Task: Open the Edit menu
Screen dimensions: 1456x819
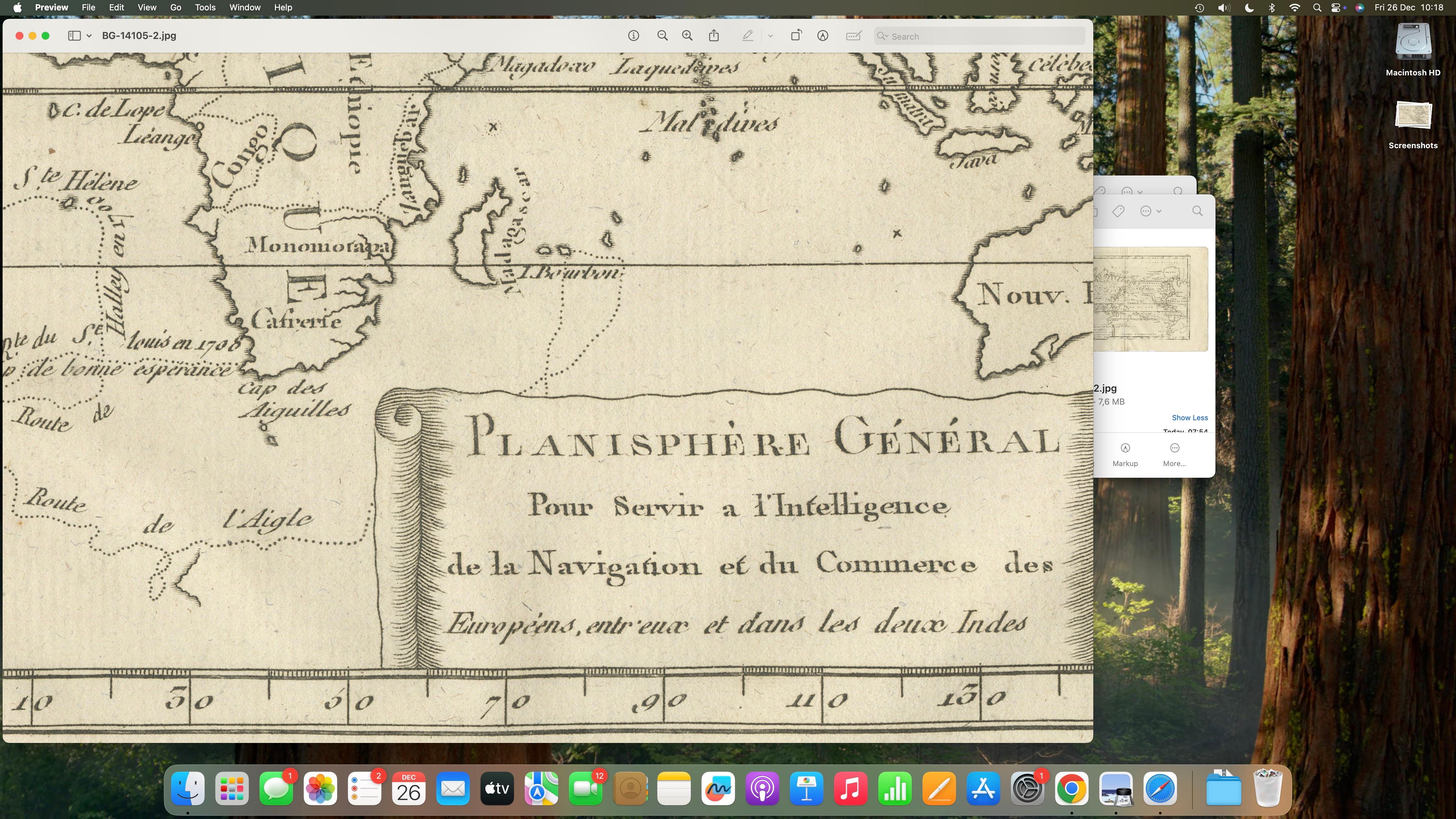Action: 116,7
